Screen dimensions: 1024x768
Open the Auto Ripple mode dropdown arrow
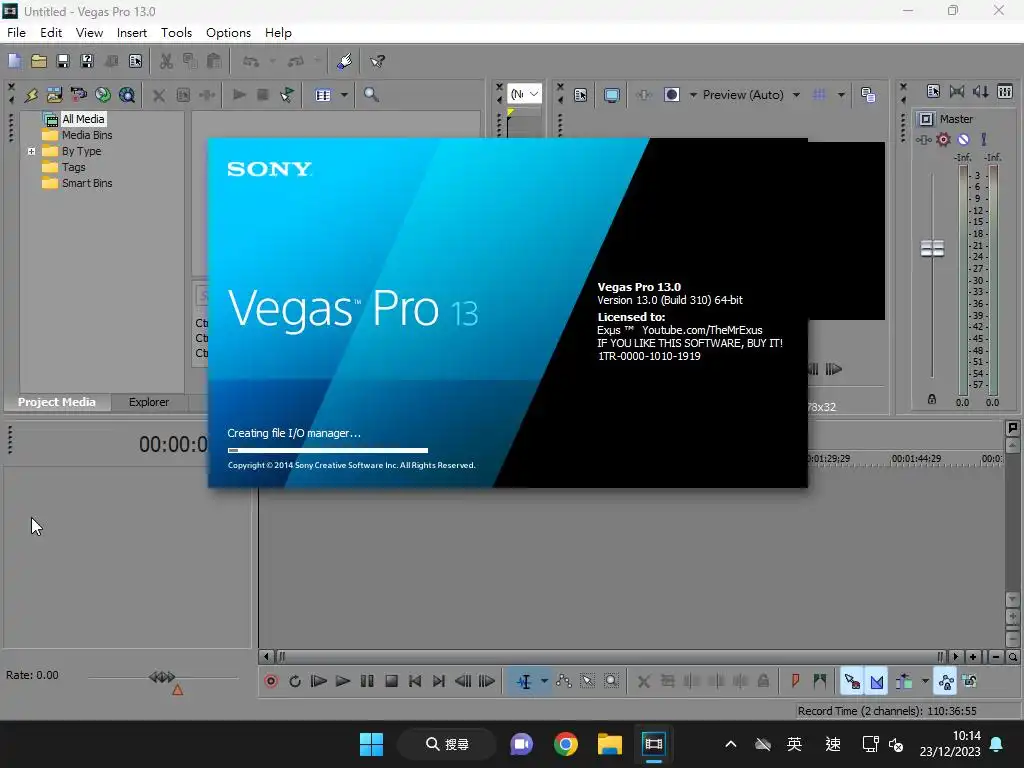925,681
